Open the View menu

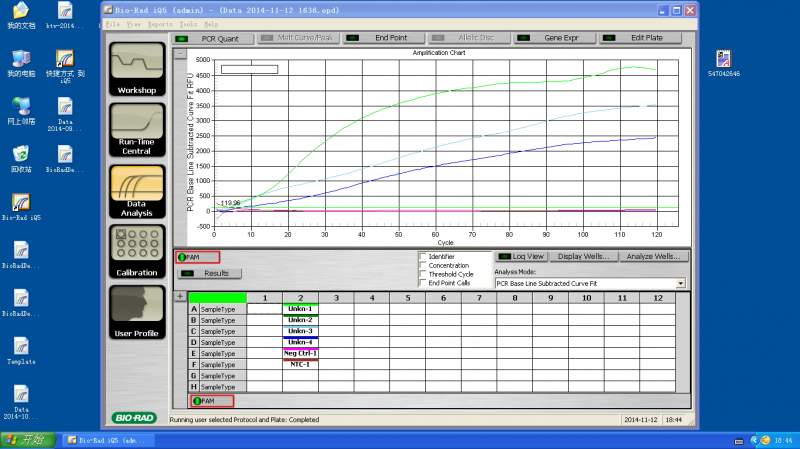pyautogui.click(x=134, y=24)
